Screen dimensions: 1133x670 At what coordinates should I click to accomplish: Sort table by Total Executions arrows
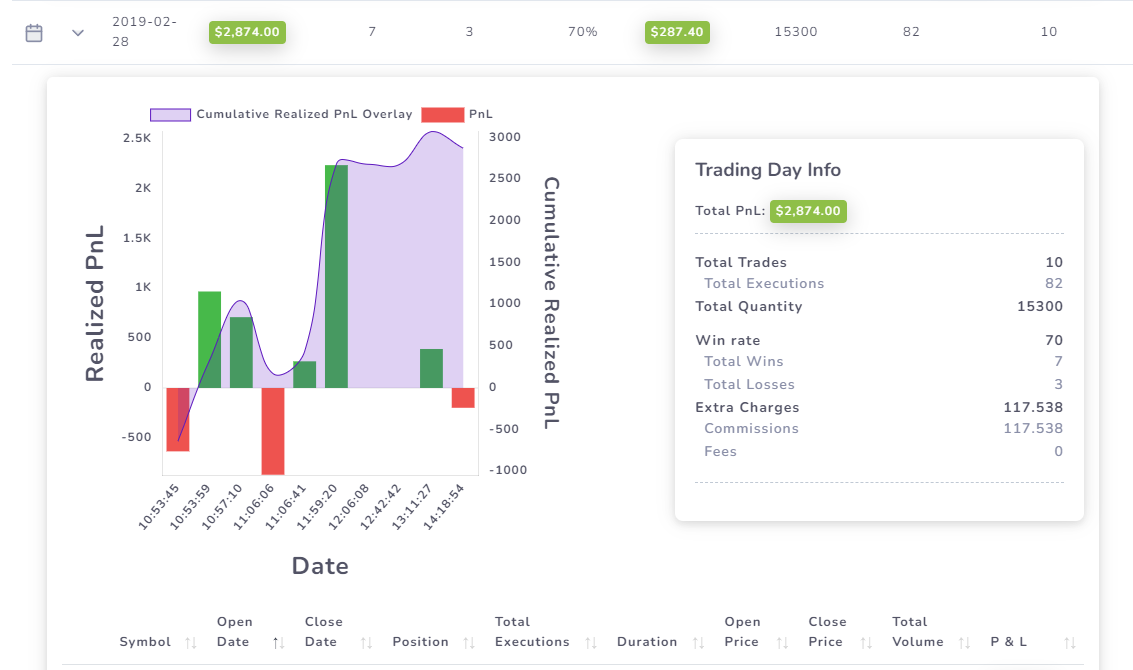tap(591, 643)
